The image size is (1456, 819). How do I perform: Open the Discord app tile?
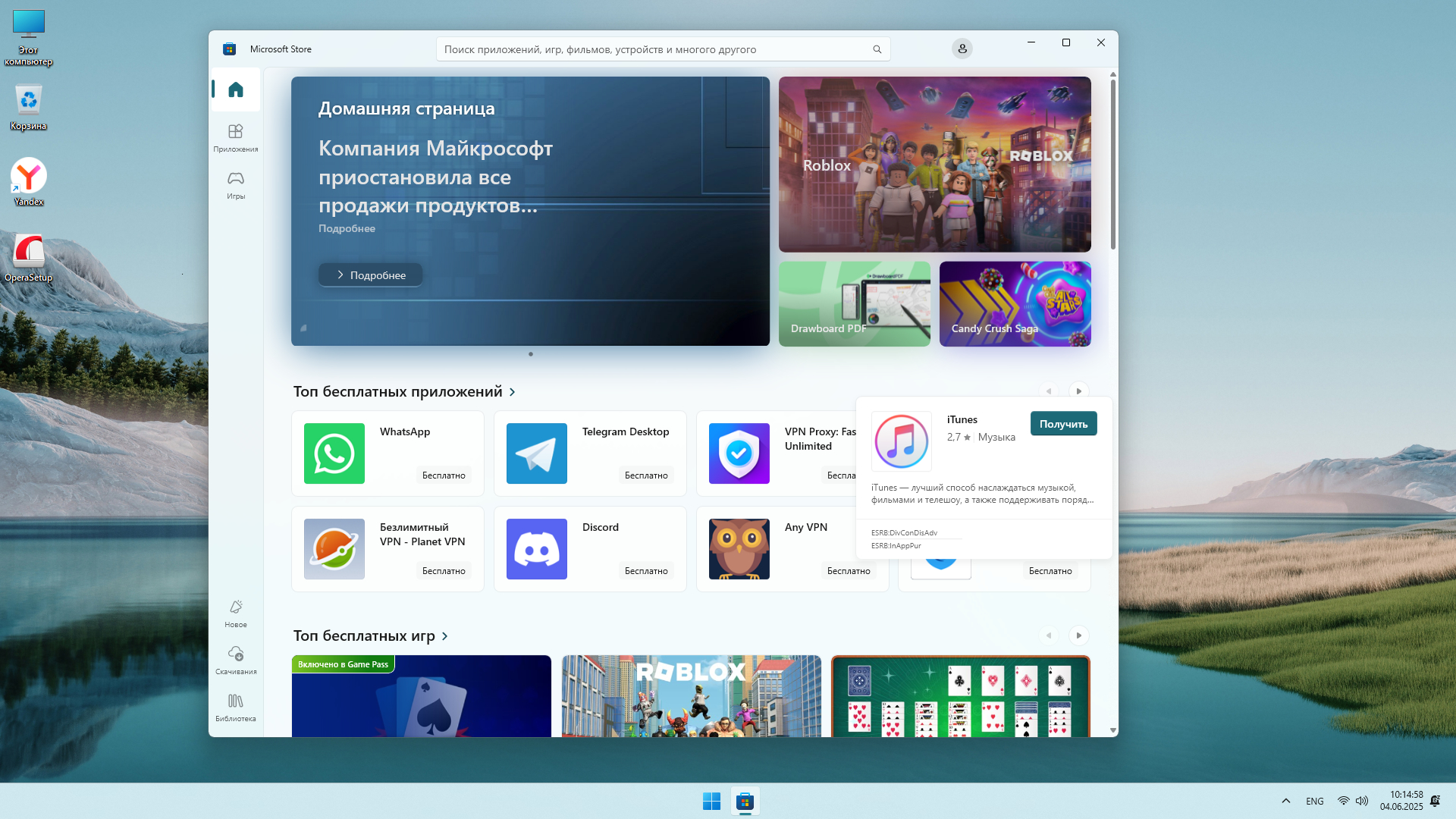pyautogui.click(x=590, y=549)
